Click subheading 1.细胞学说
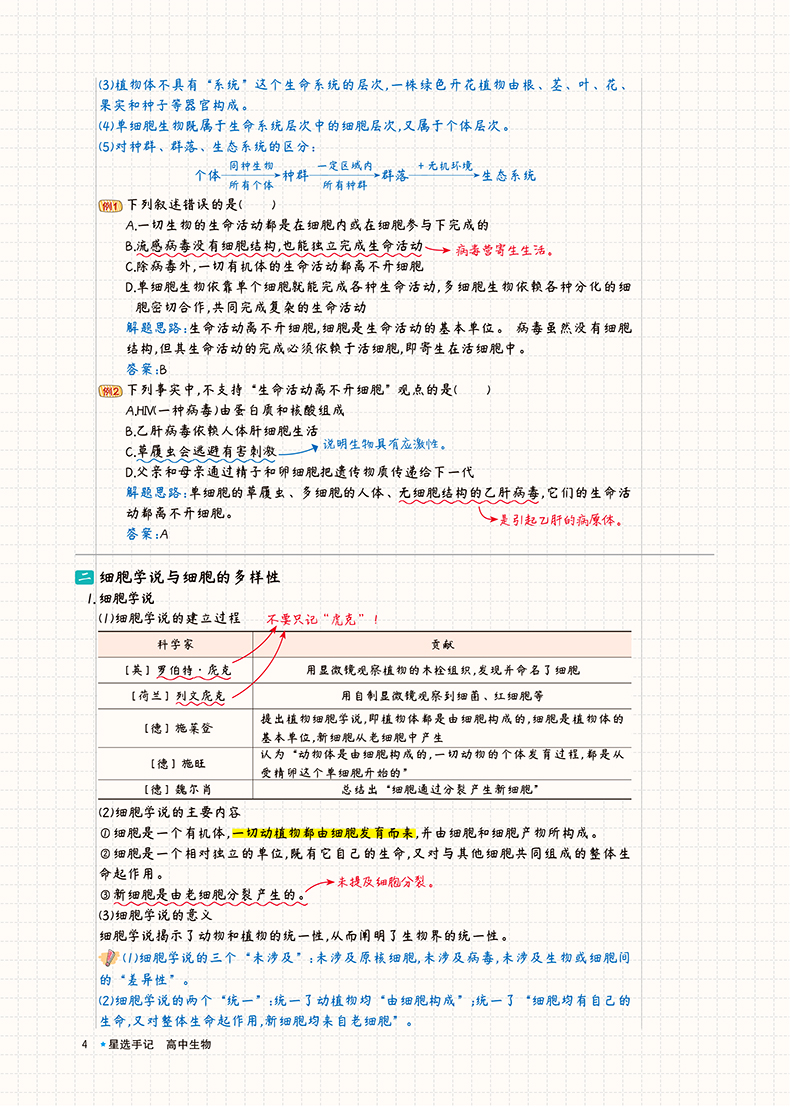This screenshot has height=1107, width=790. (120, 599)
